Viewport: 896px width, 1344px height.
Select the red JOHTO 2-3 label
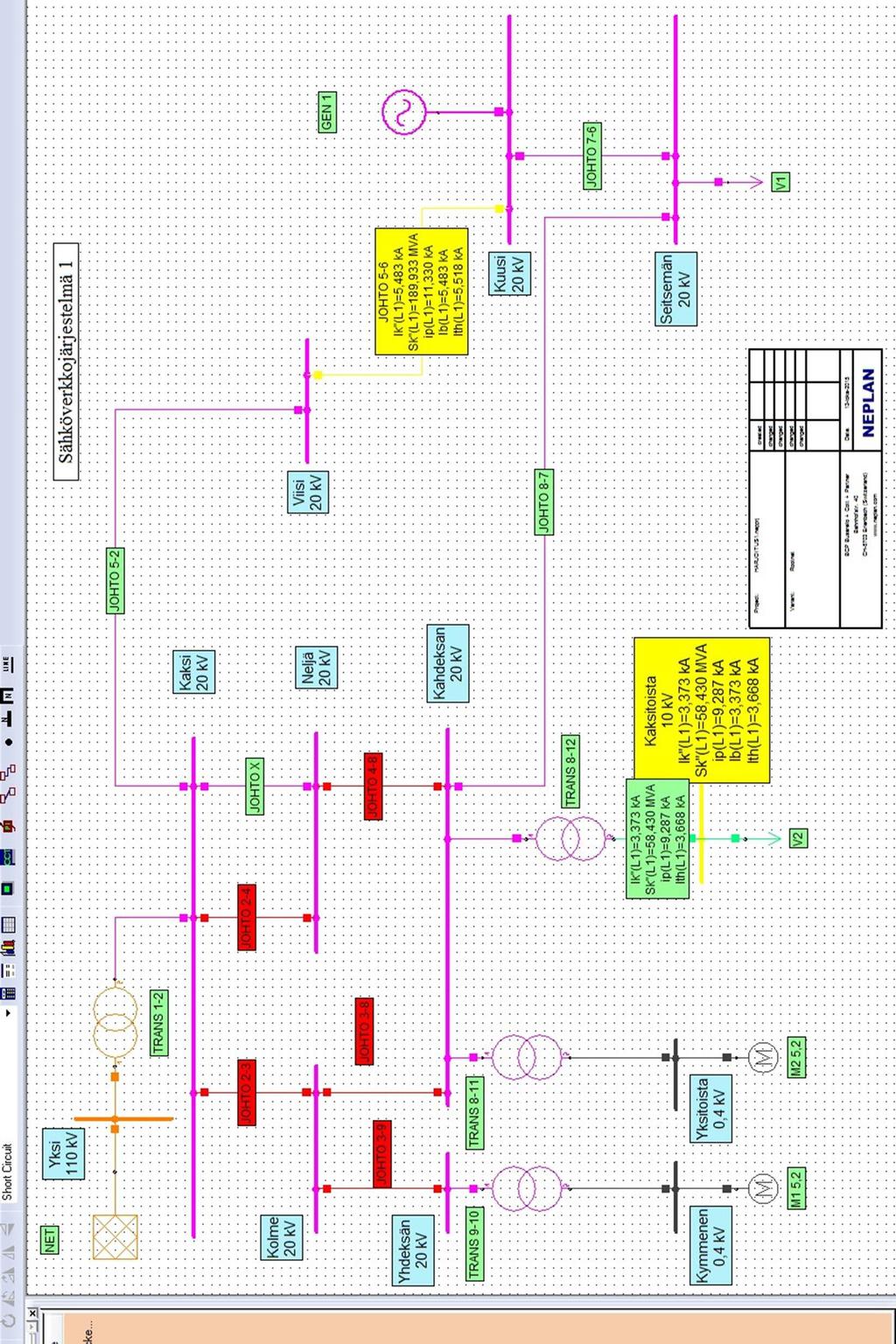tap(246, 1092)
